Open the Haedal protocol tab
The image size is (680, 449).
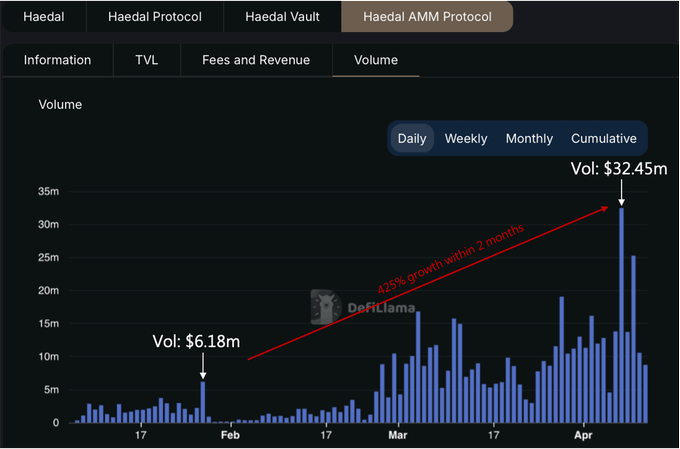(43, 17)
